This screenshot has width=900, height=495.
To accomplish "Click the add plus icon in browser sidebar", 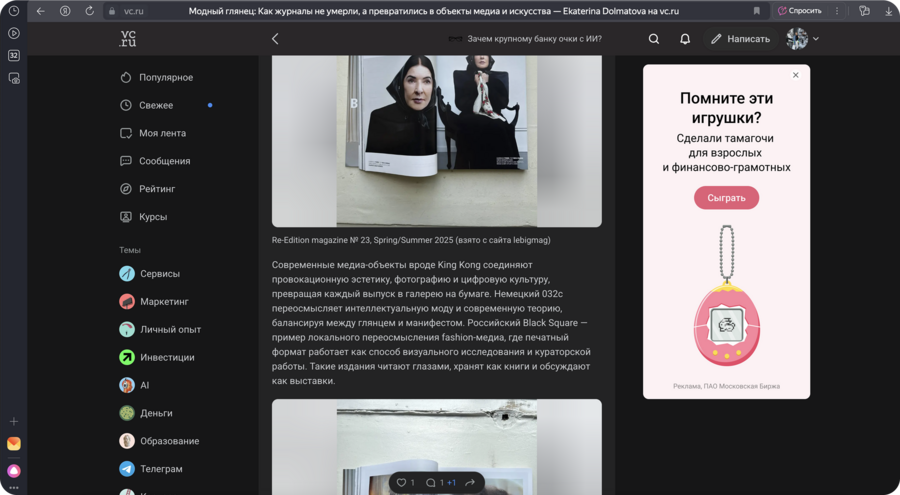I will coord(14,421).
